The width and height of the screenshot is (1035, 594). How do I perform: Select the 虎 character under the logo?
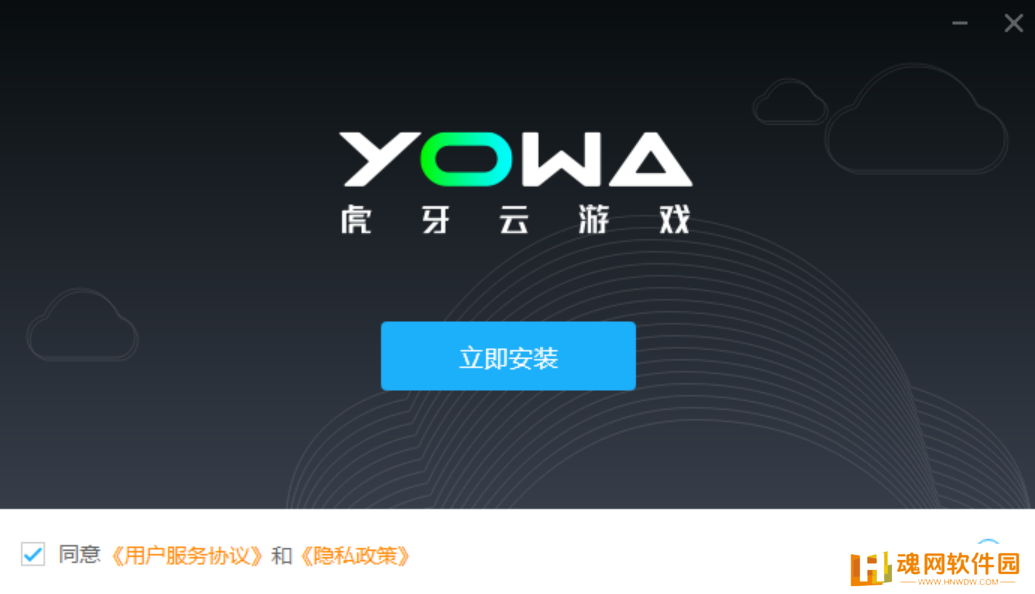[x=356, y=219]
